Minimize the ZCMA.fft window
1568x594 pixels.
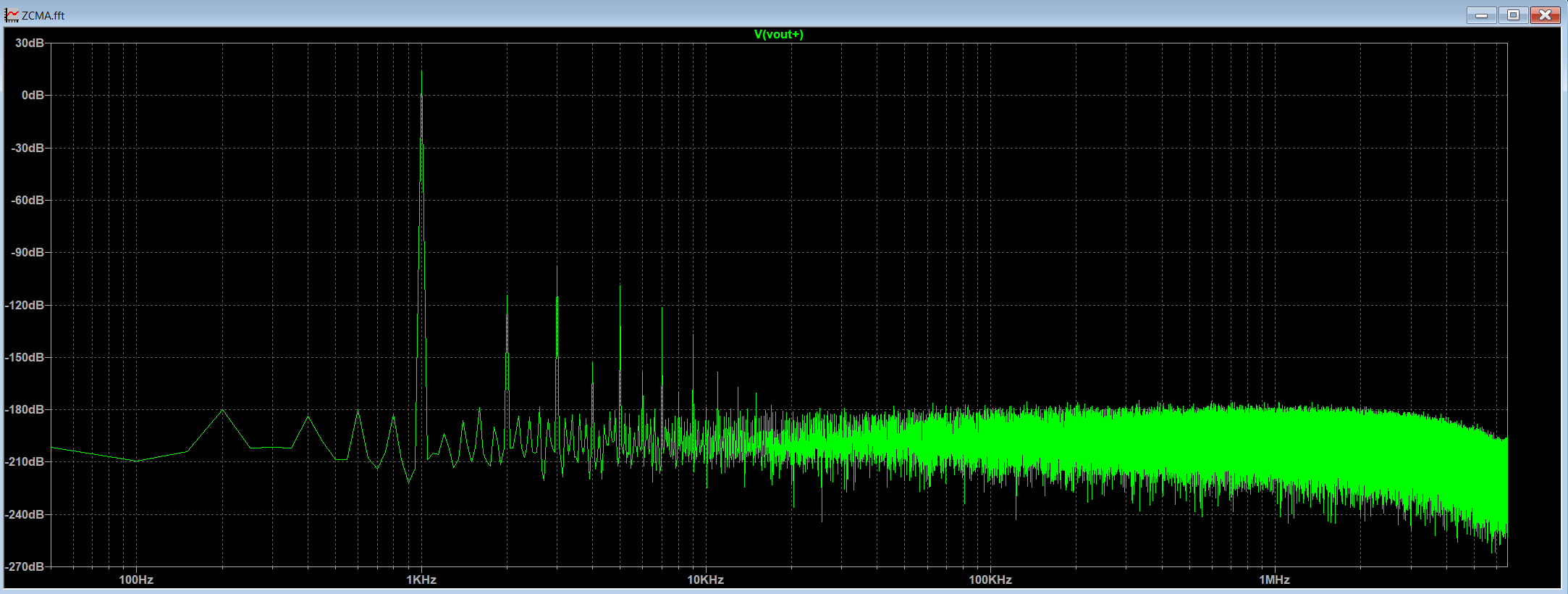(1481, 15)
